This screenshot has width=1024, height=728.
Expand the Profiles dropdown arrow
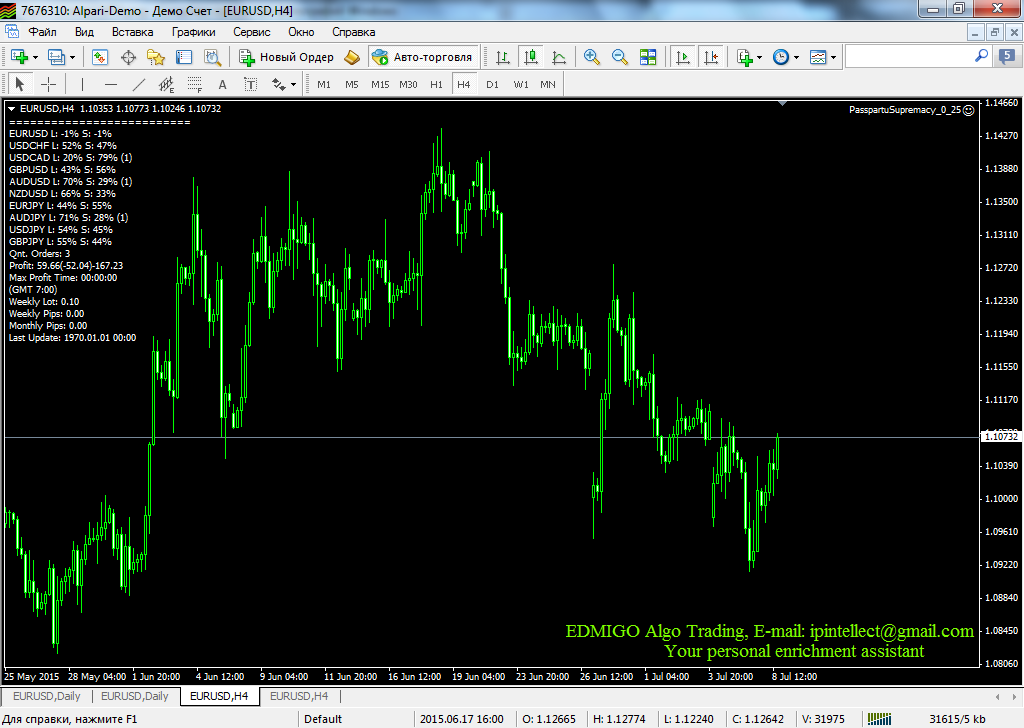(x=72, y=57)
